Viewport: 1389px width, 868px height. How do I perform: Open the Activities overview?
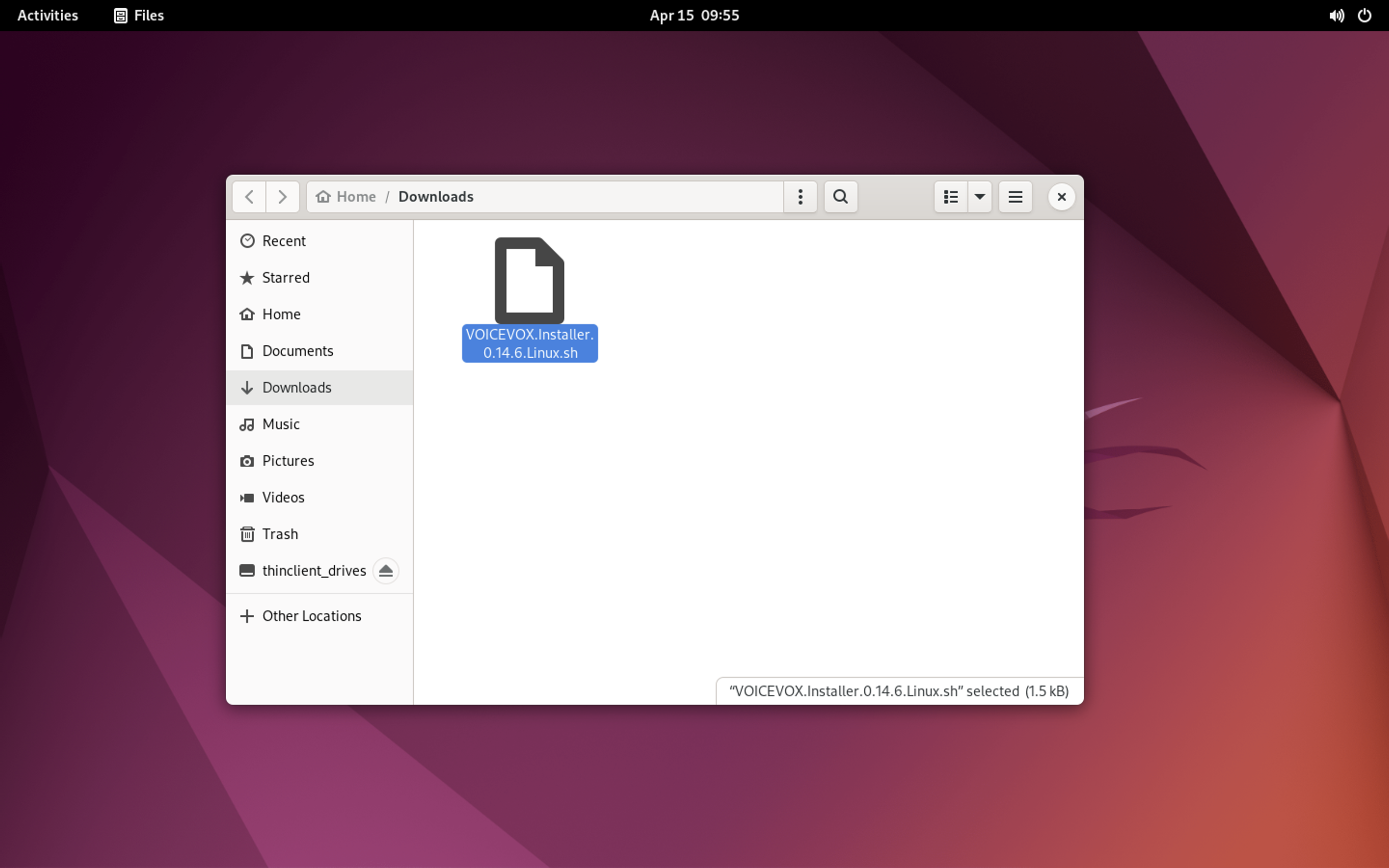[x=48, y=15]
